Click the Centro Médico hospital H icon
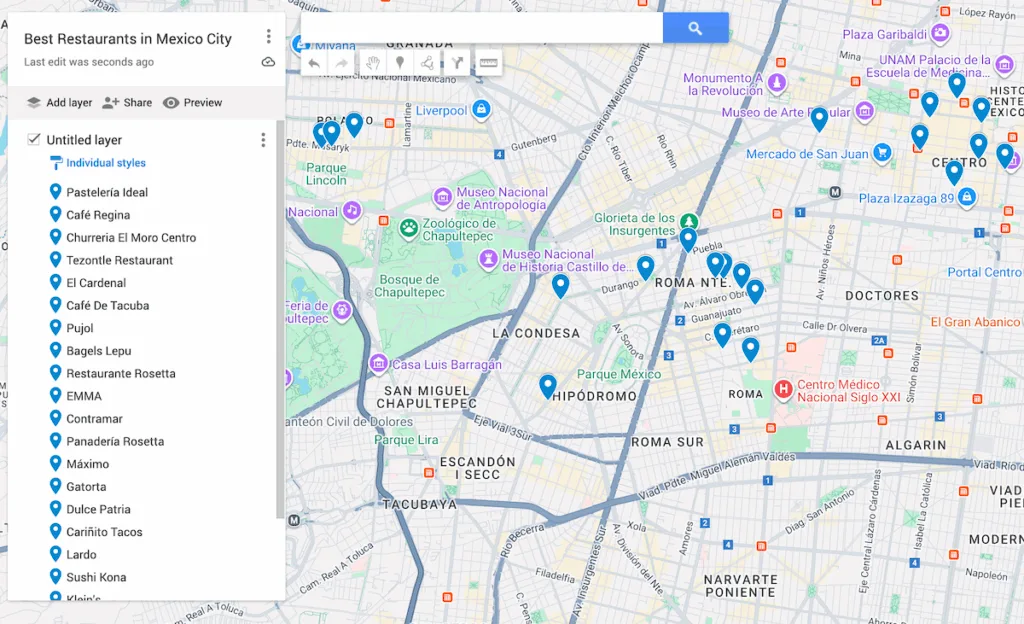Viewport: 1024px width, 624px height. pos(783,390)
